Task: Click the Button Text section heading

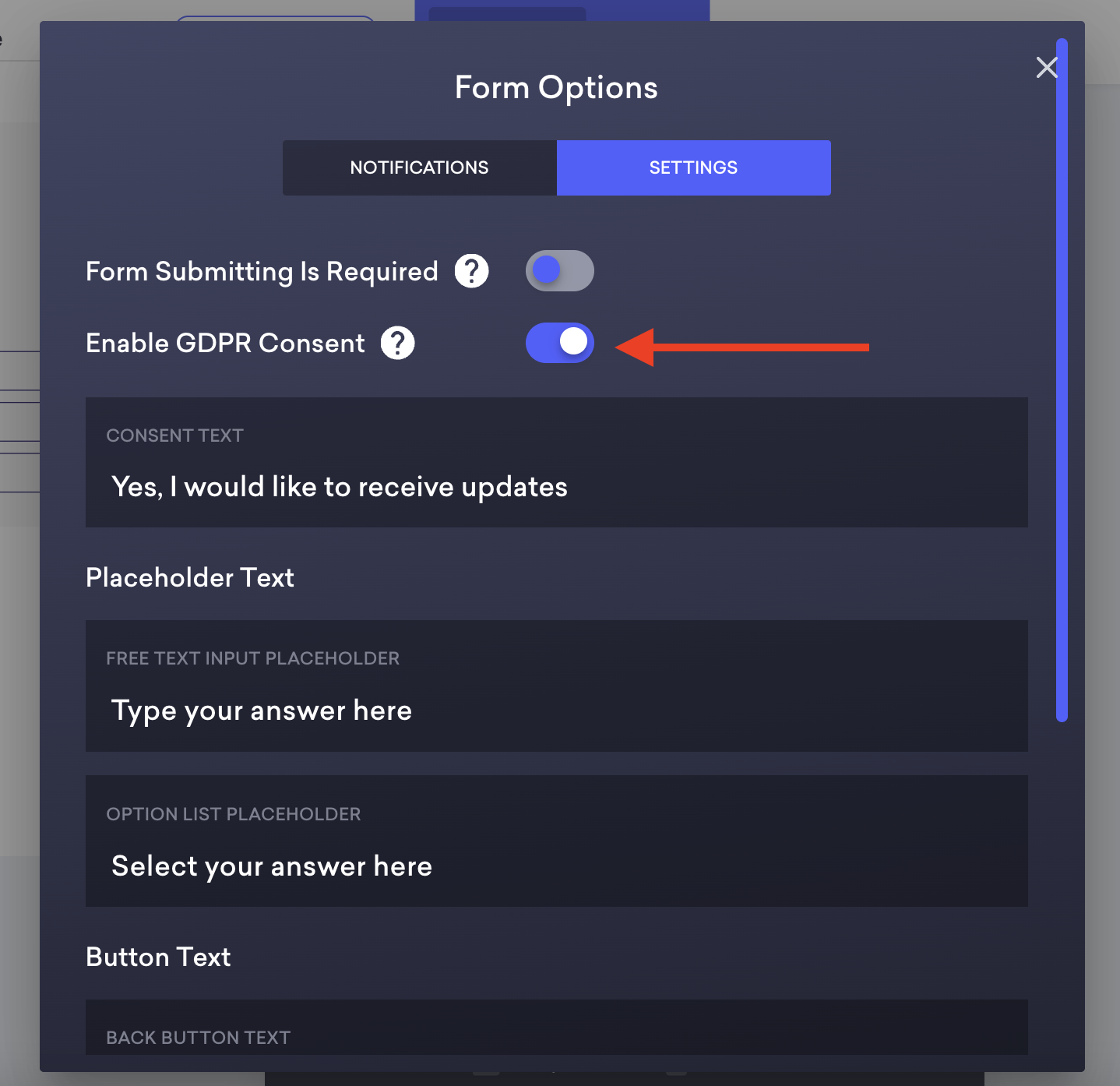Action: pos(158,957)
